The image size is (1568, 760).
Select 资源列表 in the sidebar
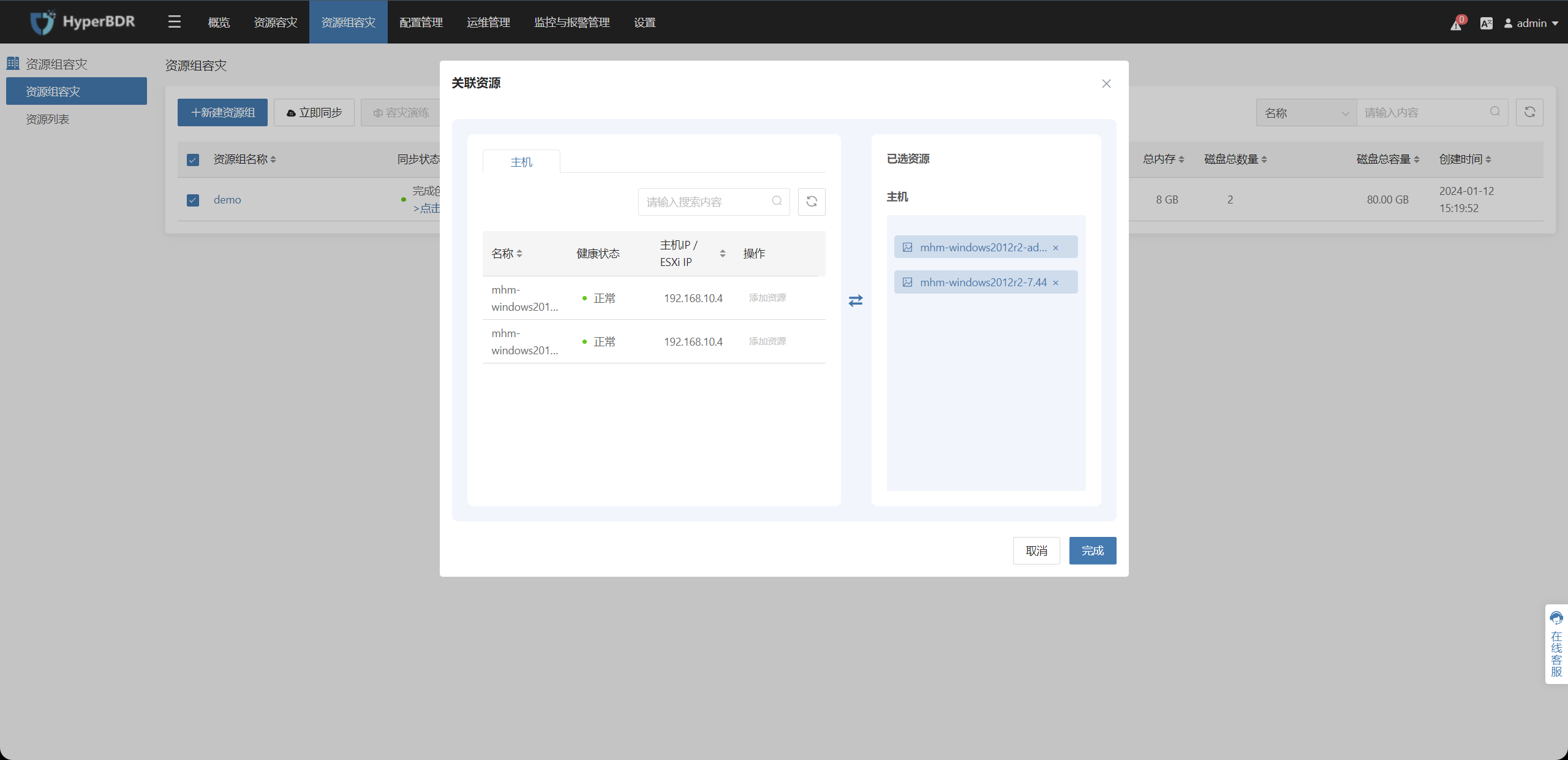(x=48, y=119)
